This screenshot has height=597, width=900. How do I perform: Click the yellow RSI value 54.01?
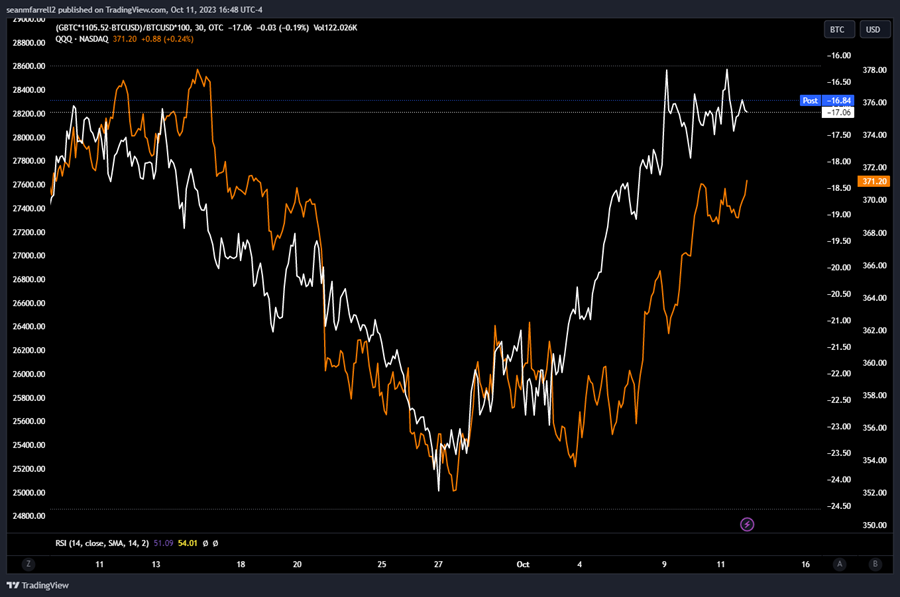(188, 543)
